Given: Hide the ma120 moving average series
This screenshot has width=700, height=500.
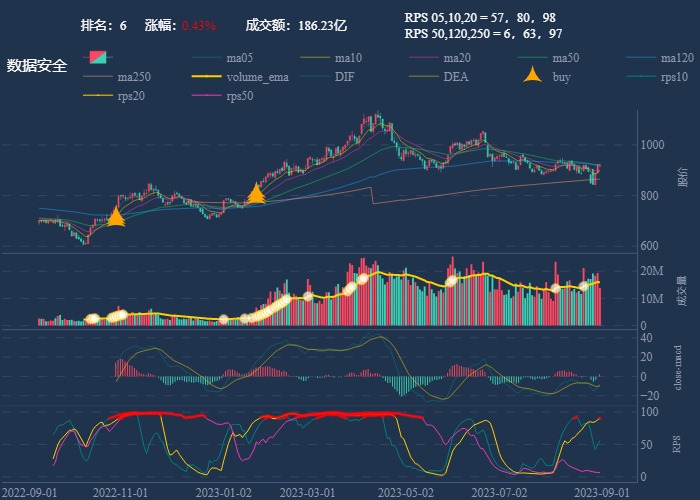Looking at the screenshot, I should point(677,57).
